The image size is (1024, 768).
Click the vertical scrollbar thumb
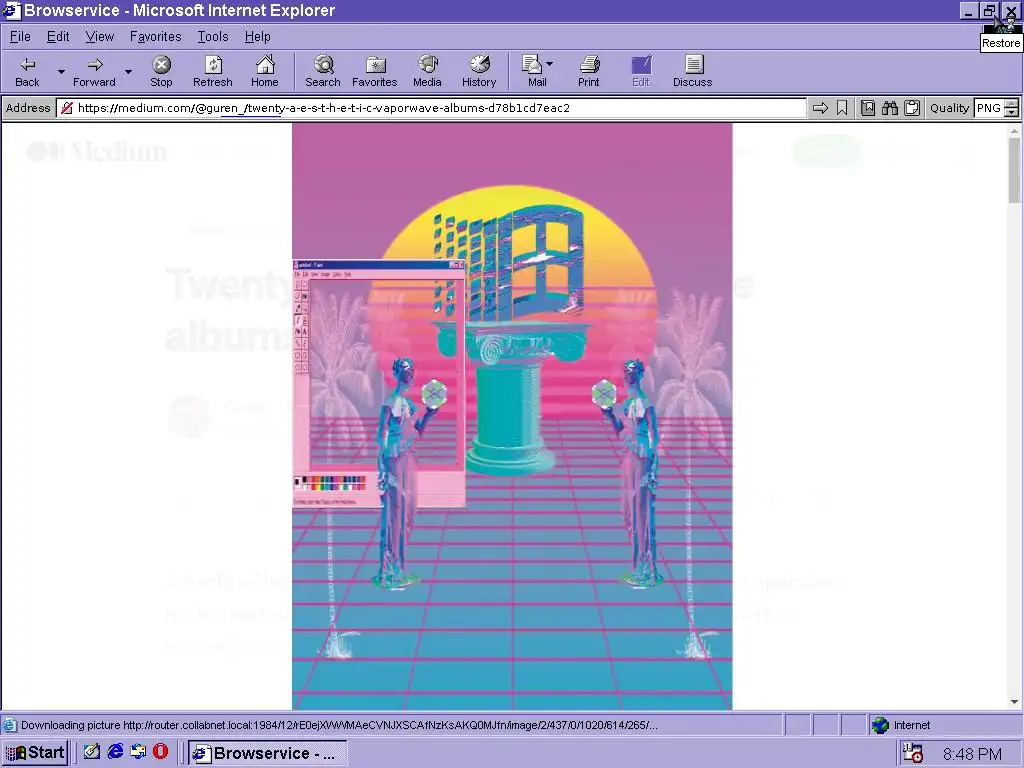(x=1014, y=170)
